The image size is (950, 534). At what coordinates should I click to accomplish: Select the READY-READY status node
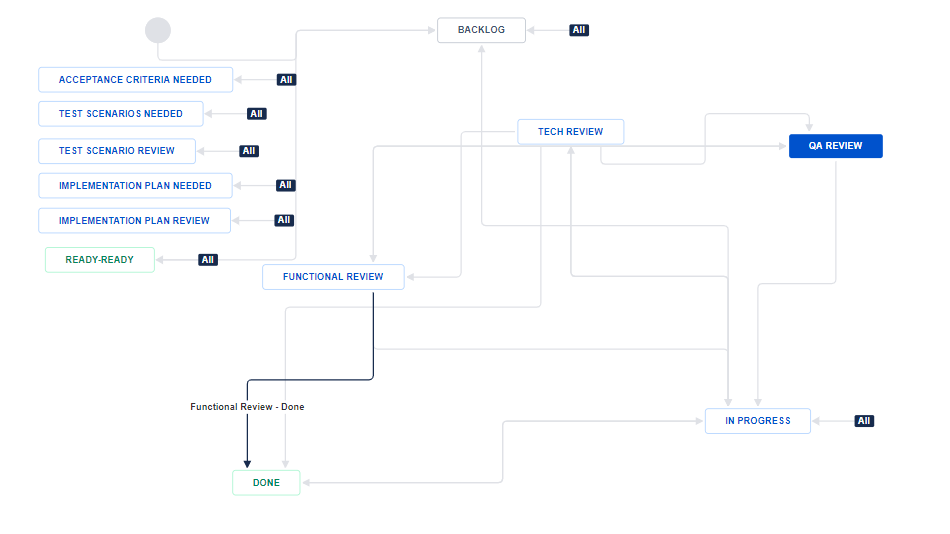point(100,260)
